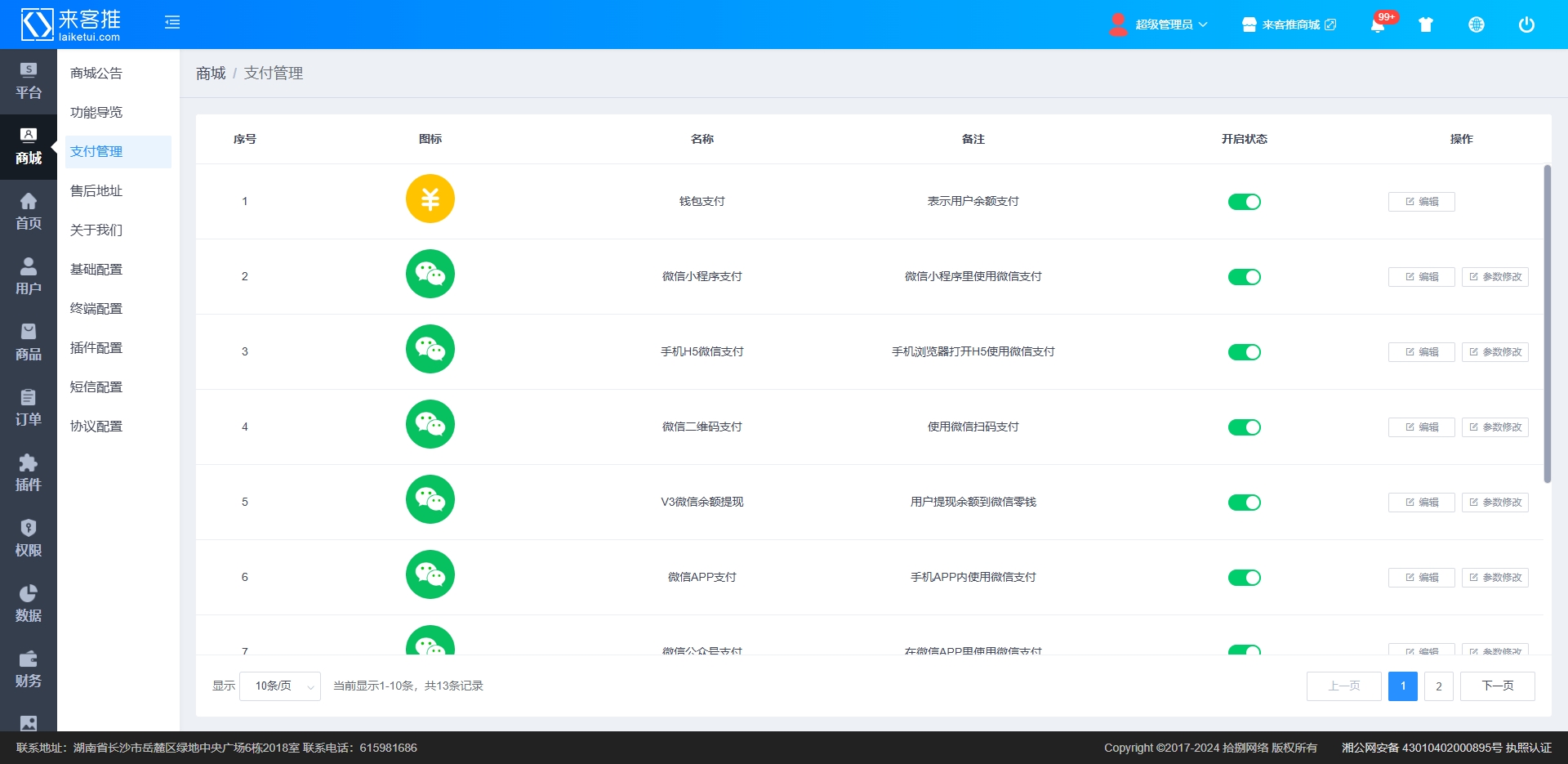Open the 财务 wallet icon section

click(x=28, y=669)
